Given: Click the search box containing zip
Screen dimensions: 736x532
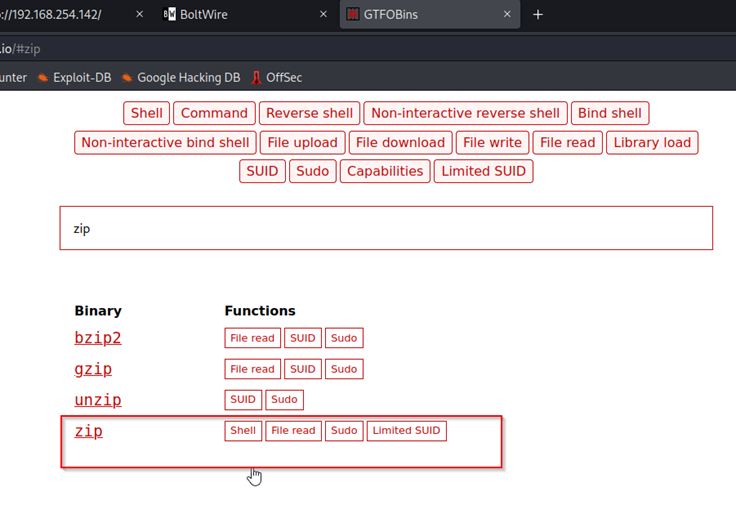Looking at the screenshot, I should pos(386,228).
